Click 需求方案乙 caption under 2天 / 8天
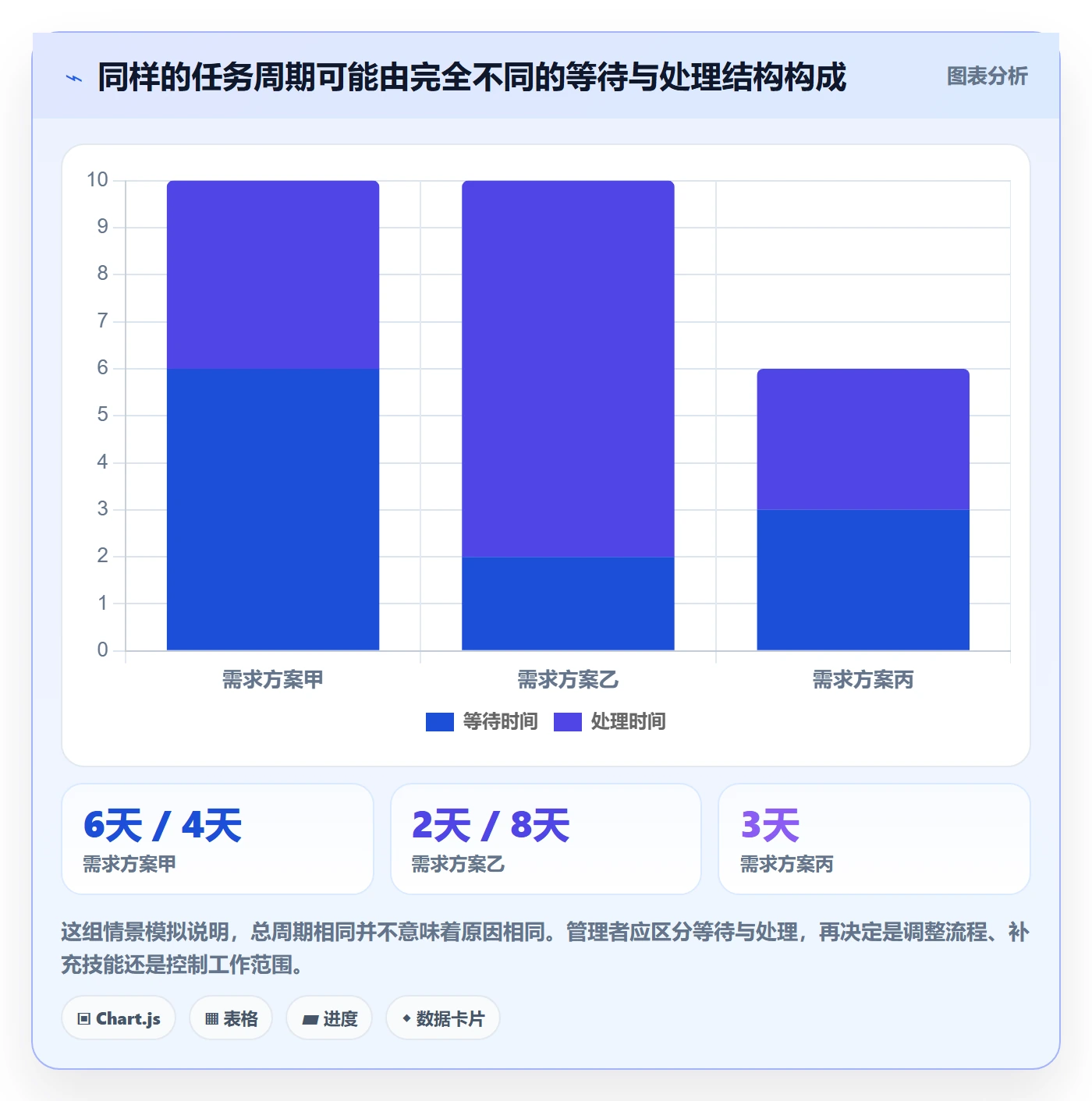Image resolution: width=1092 pixels, height=1101 pixels. (458, 864)
